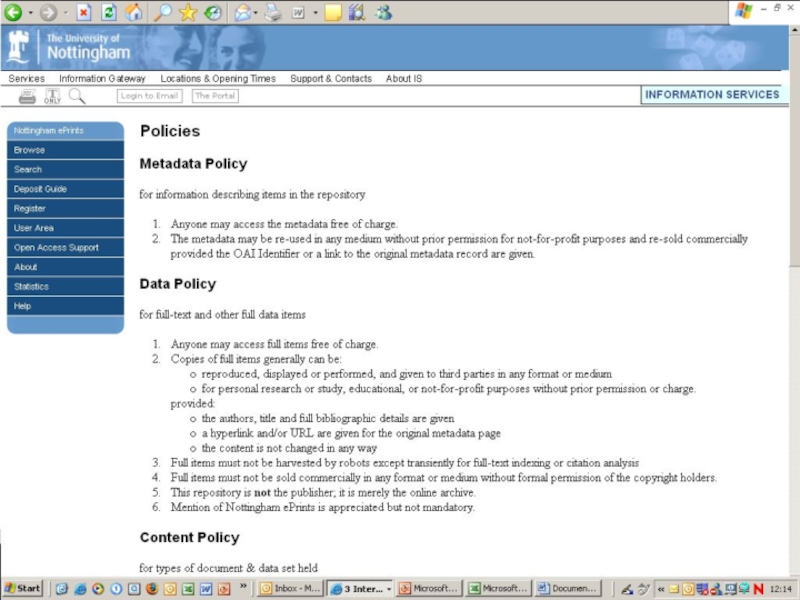Click the taskbar clock showing 12:14
Image resolution: width=800 pixels, height=600 pixels.
click(781, 589)
